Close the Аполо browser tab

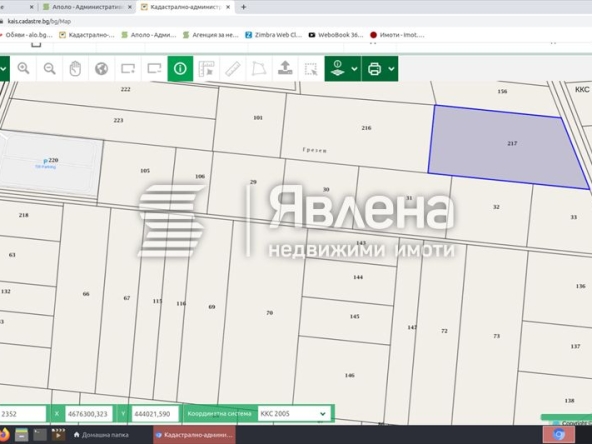pyautogui.click(x=130, y=7)
